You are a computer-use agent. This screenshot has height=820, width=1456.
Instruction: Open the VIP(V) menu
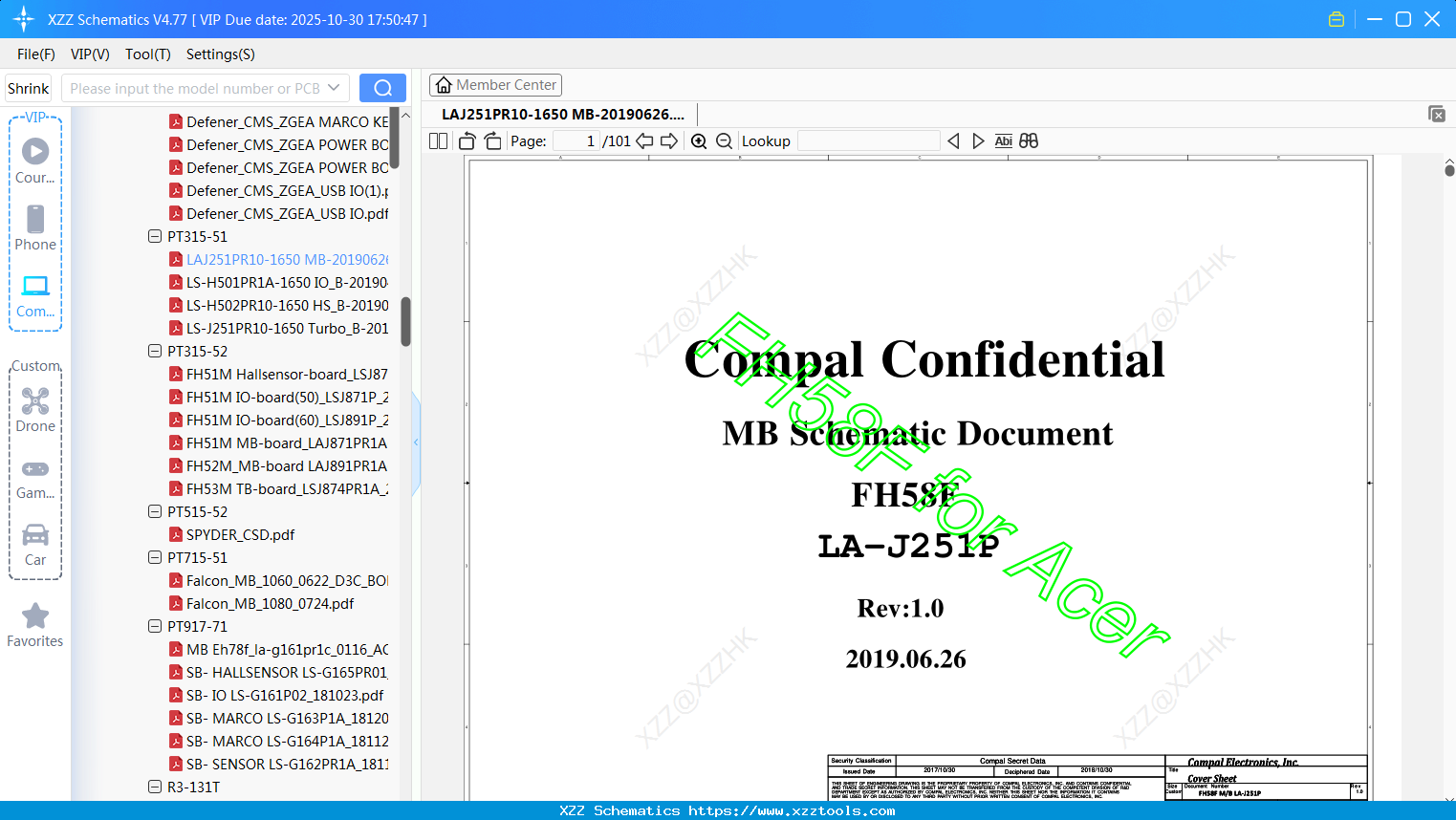click(90, 54)
